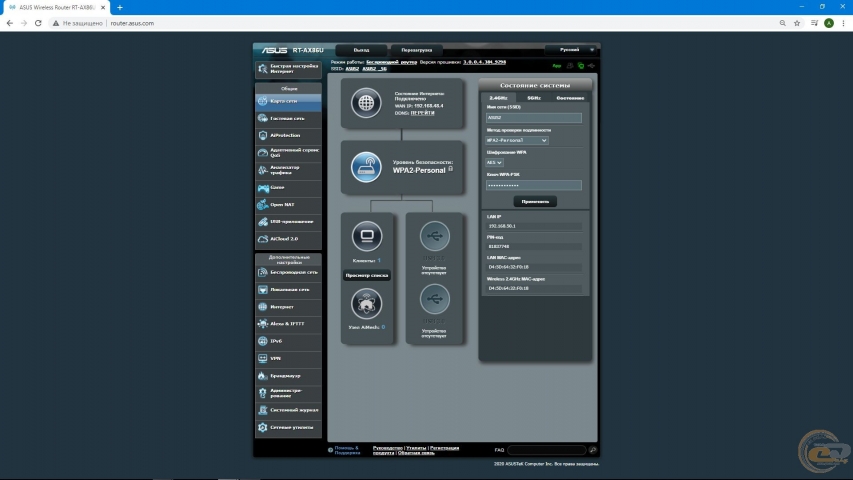Click the FAQ search magnifier icon
853x480 pixels.
click(593, 450)
